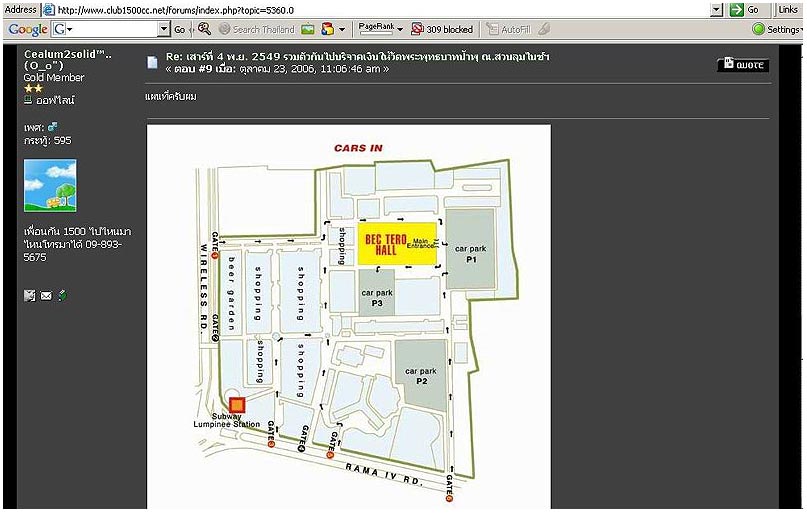807x513 pixels.
Task: Click the Quote button on post
Action: tap(743, 64)
